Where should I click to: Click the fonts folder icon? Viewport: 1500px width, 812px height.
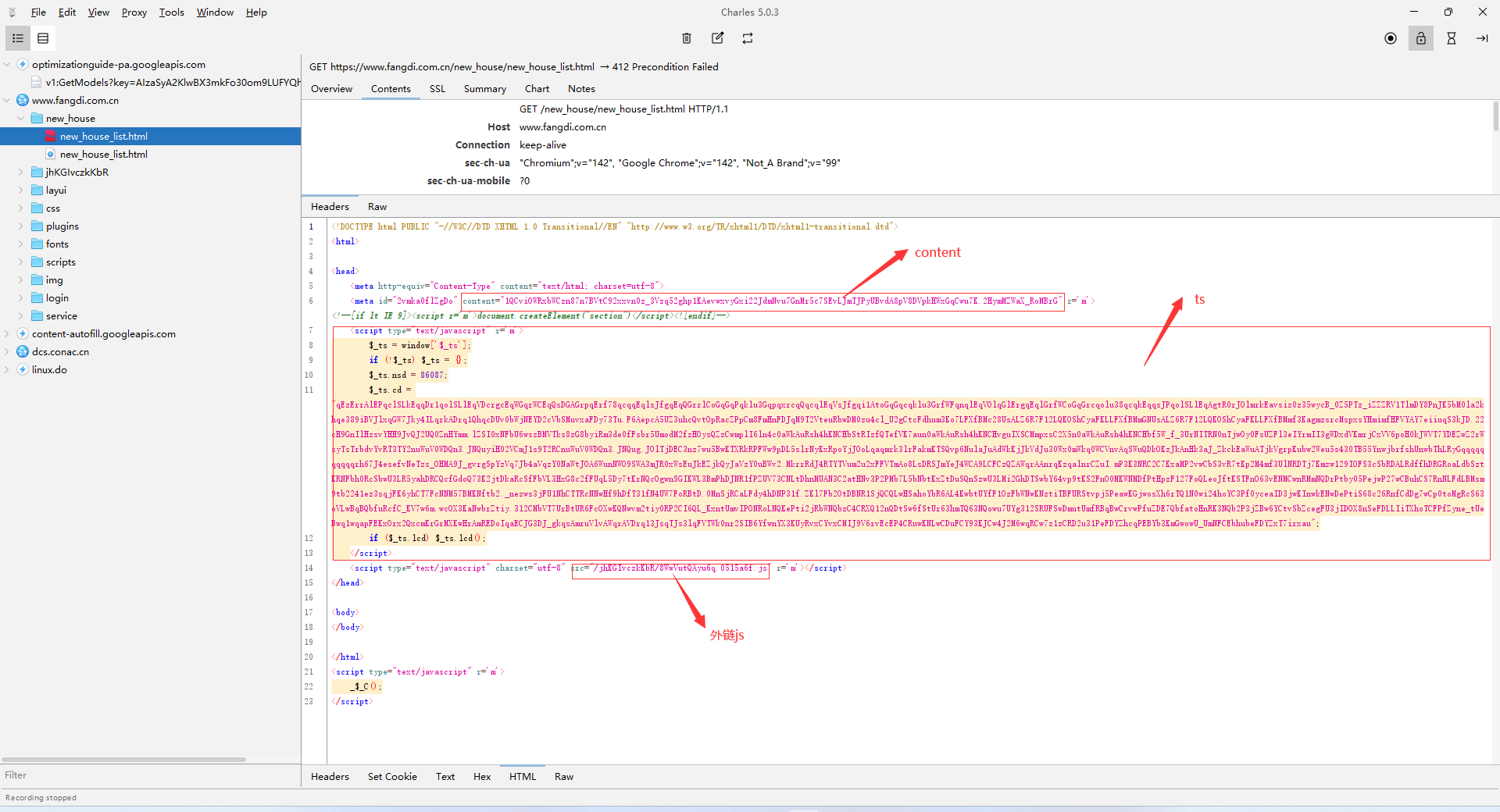pos(37,244)
